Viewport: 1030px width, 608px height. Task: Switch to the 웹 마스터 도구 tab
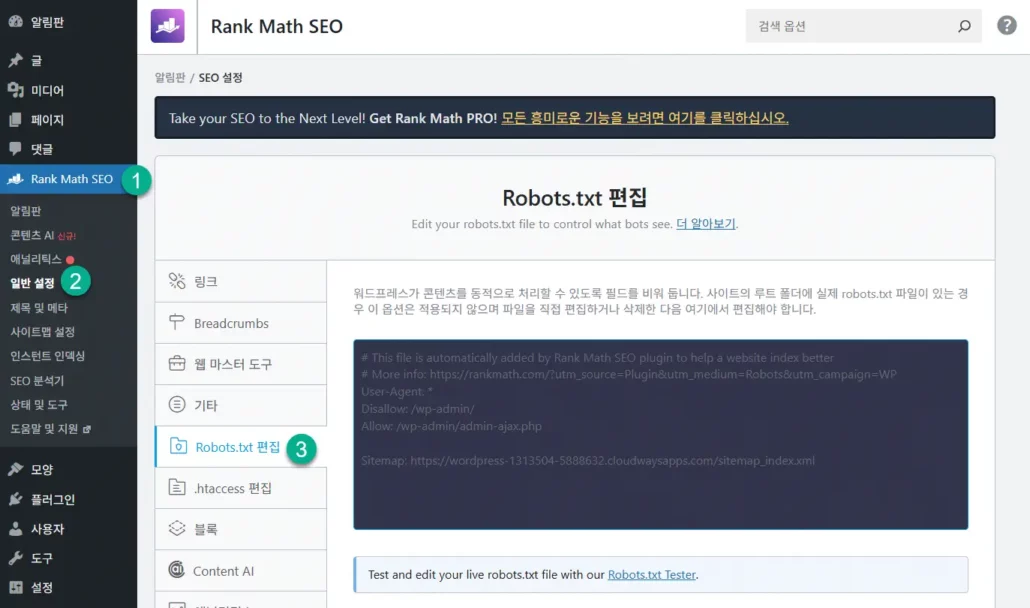coord(240,364)
